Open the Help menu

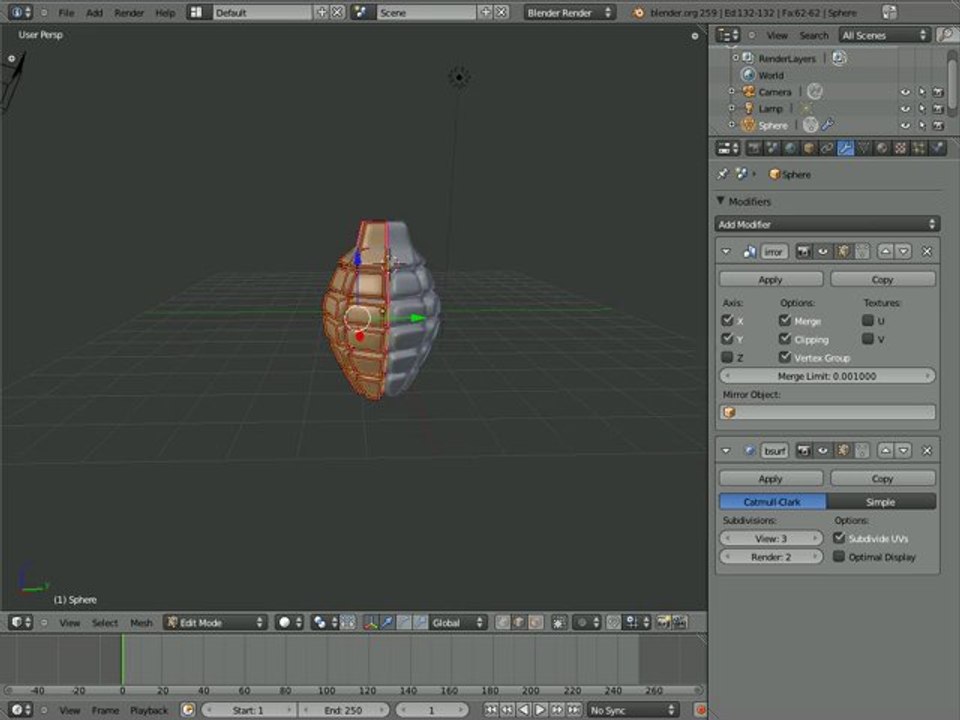pyautogui.click(x=165, y=13)
